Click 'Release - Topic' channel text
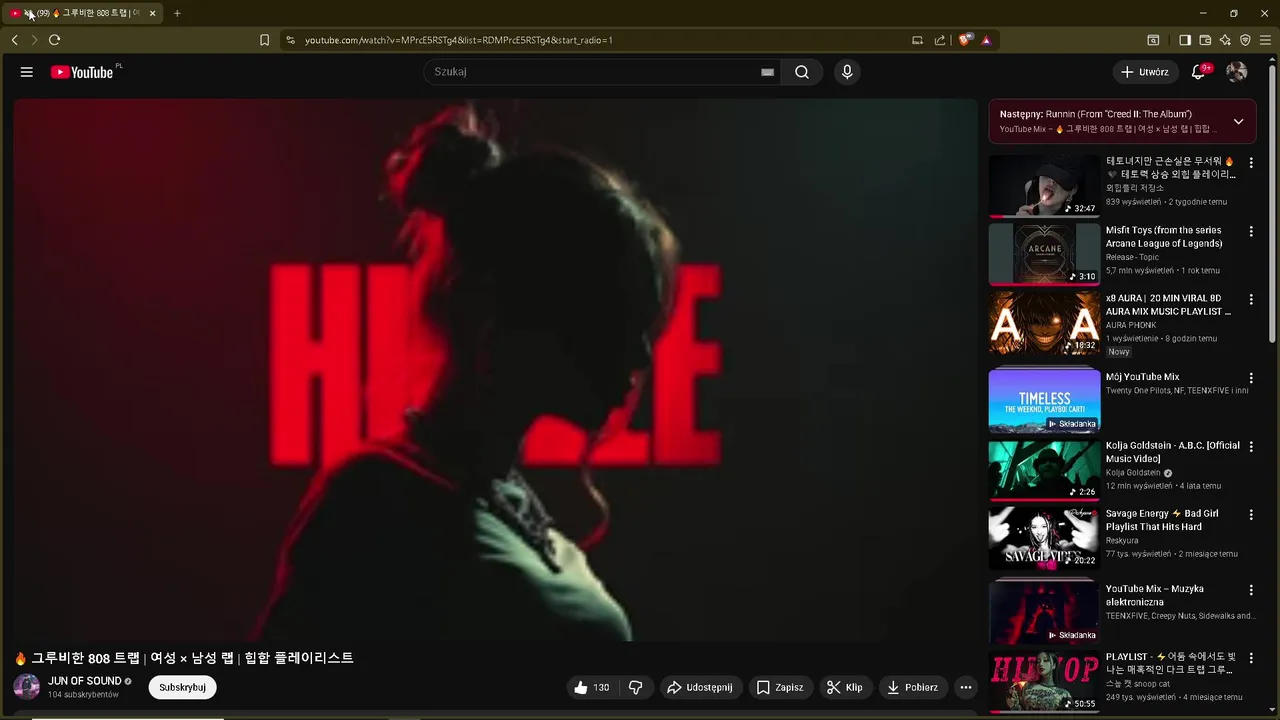1280x720 pixels. (1132, 257)
